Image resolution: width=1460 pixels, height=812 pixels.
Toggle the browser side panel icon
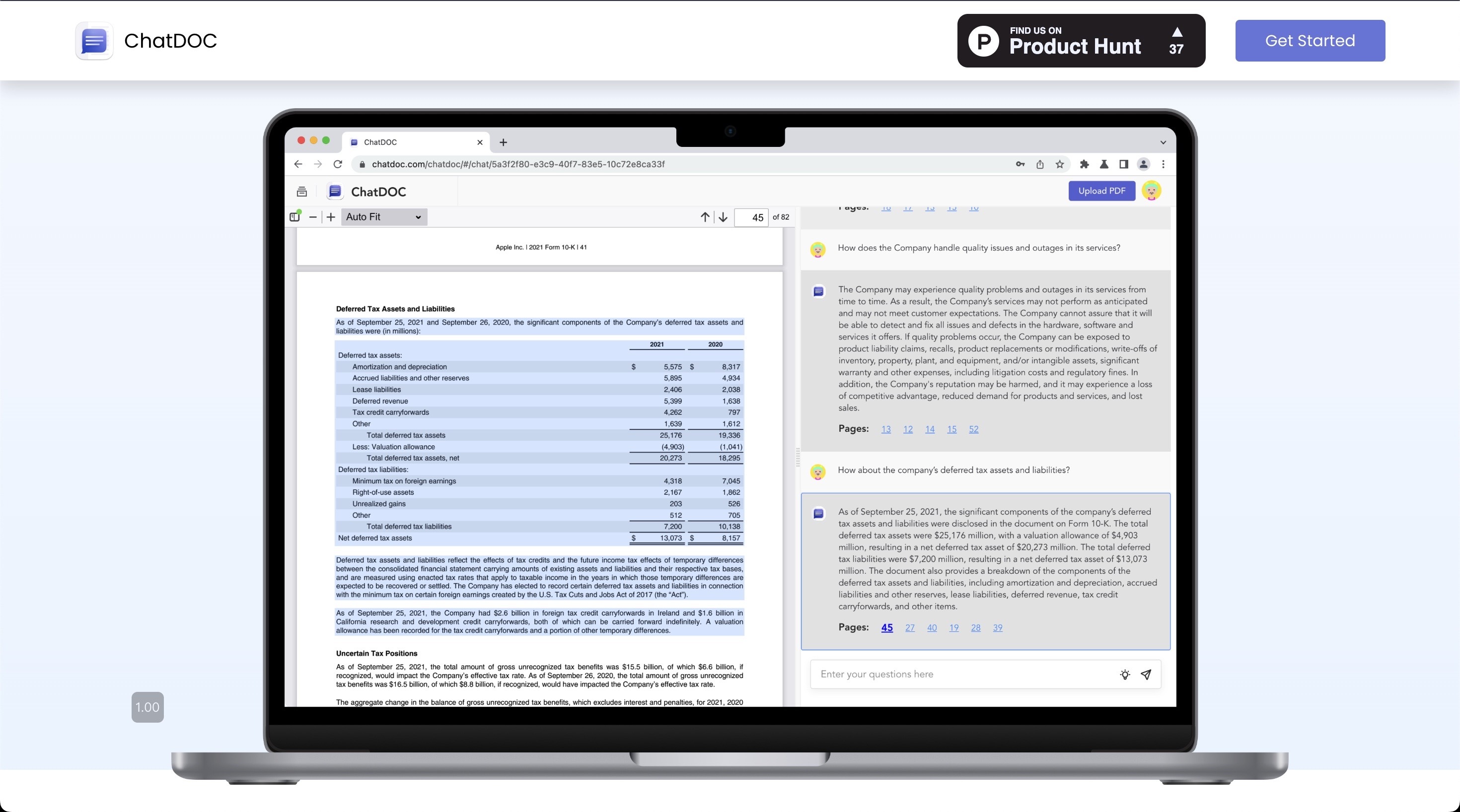point(1123,164)
